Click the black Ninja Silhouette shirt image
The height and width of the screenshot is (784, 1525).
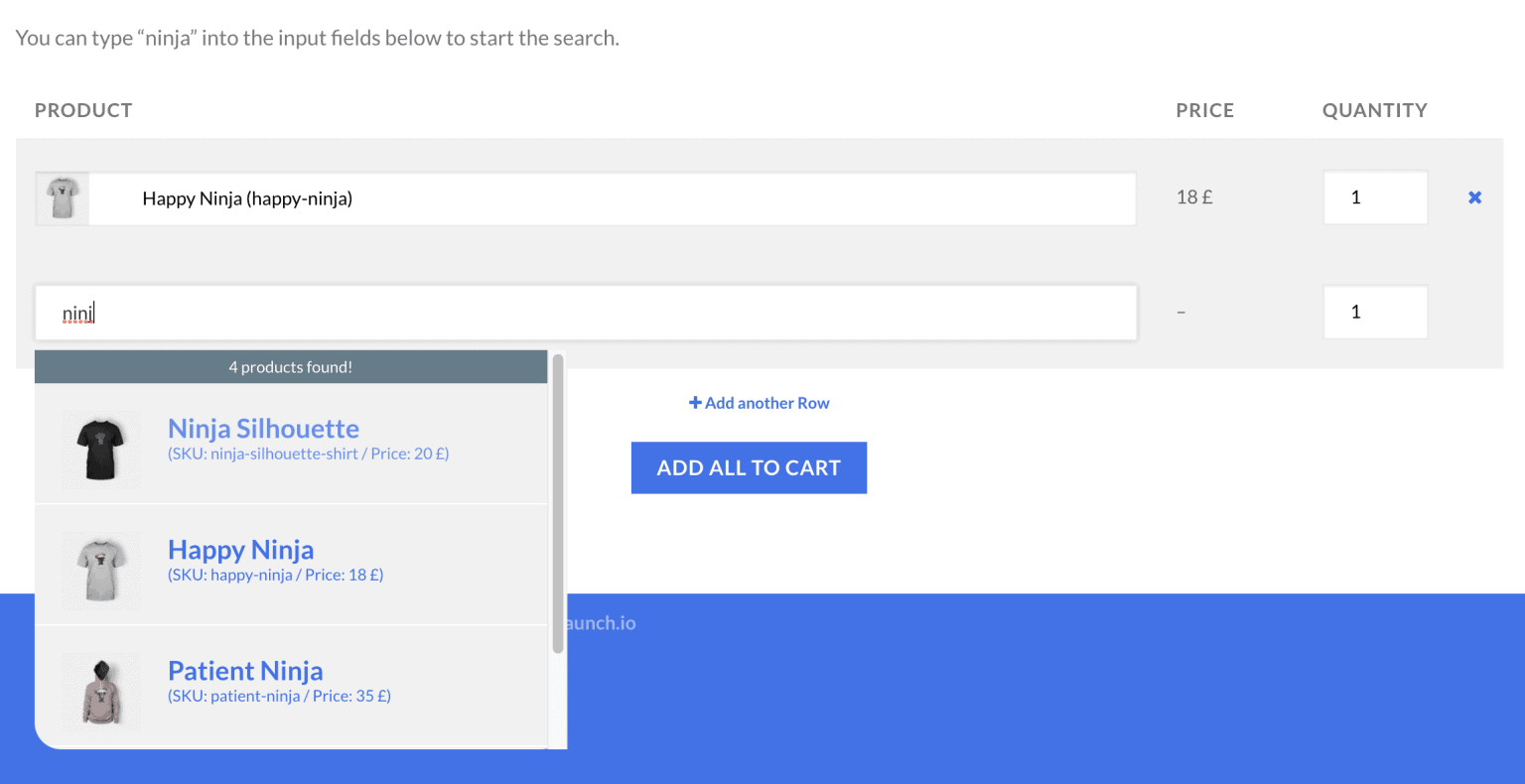tap(101, 449)
